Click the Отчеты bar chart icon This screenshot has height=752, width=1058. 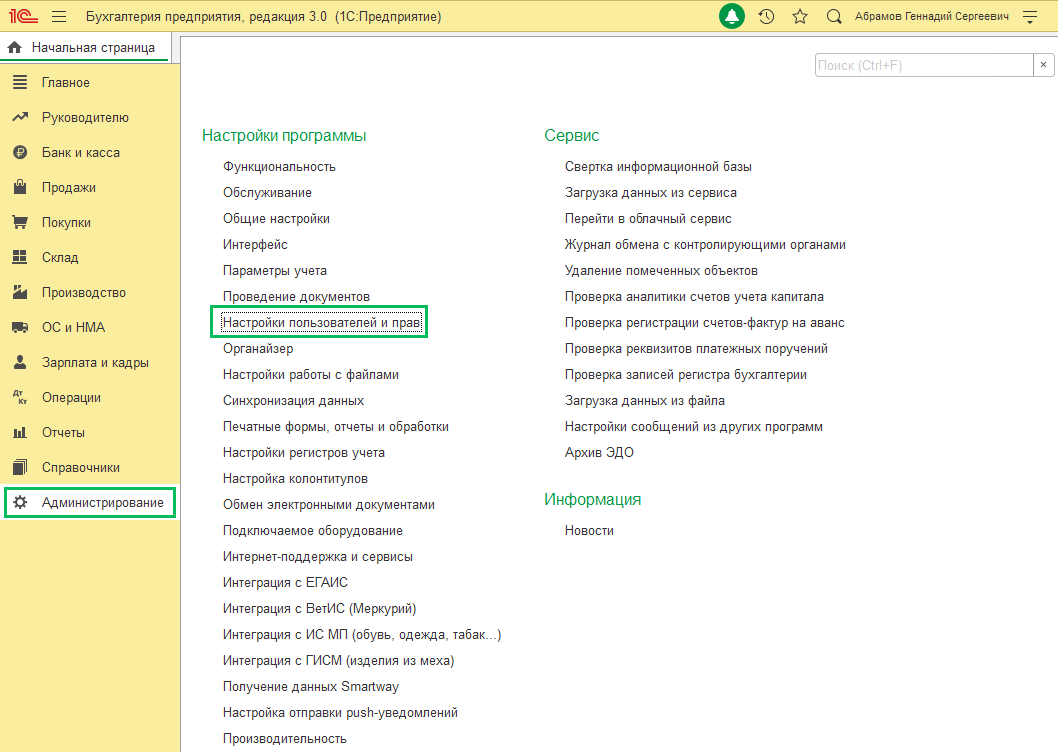[x=20, y=433]
